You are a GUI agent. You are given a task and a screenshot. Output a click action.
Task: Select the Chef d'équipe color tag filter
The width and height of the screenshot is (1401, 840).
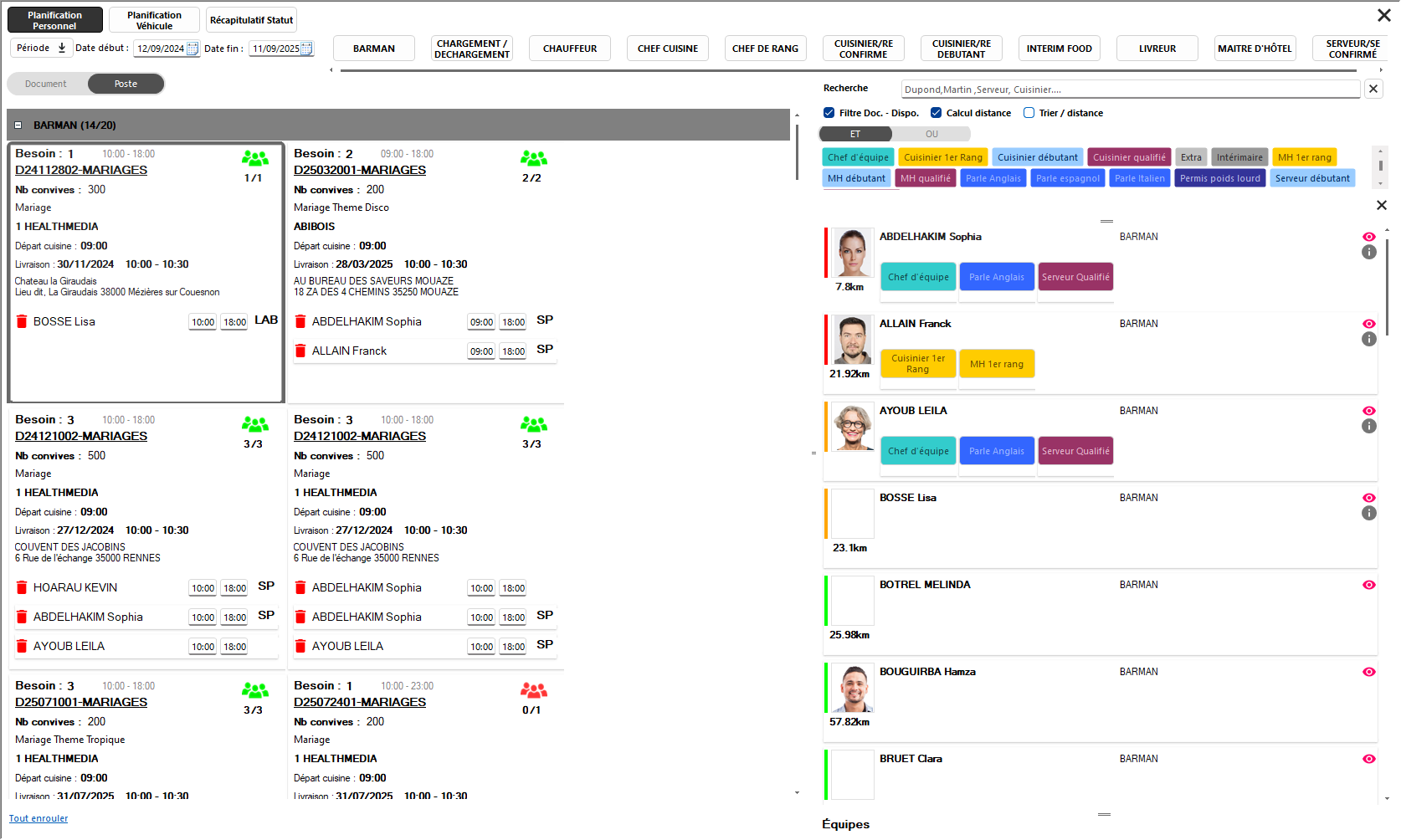pos(858,157)
